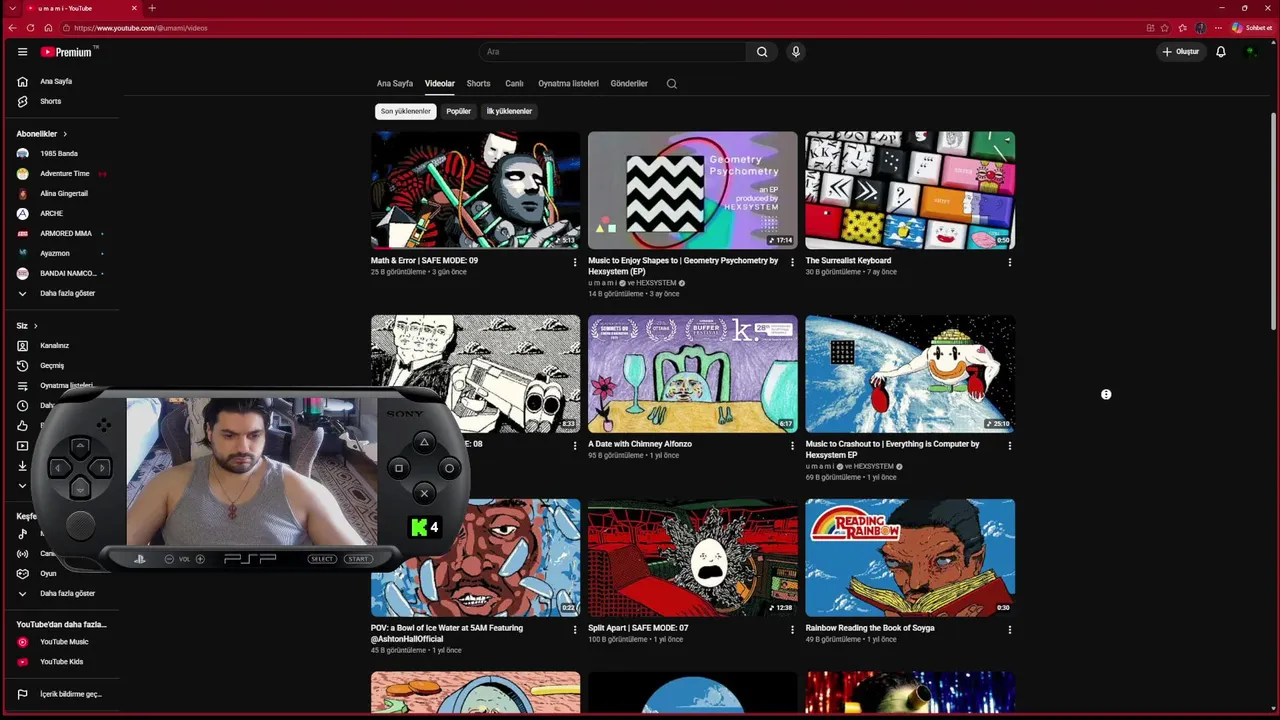Click the page vertical scrollbar

[1273, 220]
